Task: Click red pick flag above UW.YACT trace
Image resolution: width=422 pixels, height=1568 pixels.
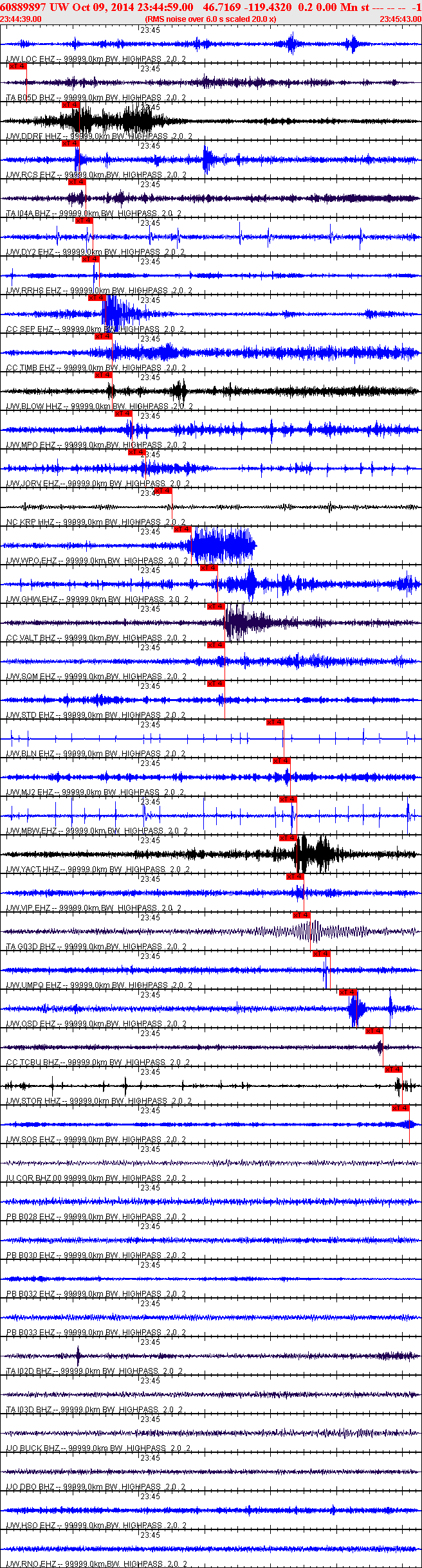Action: [x=288, y=838]
